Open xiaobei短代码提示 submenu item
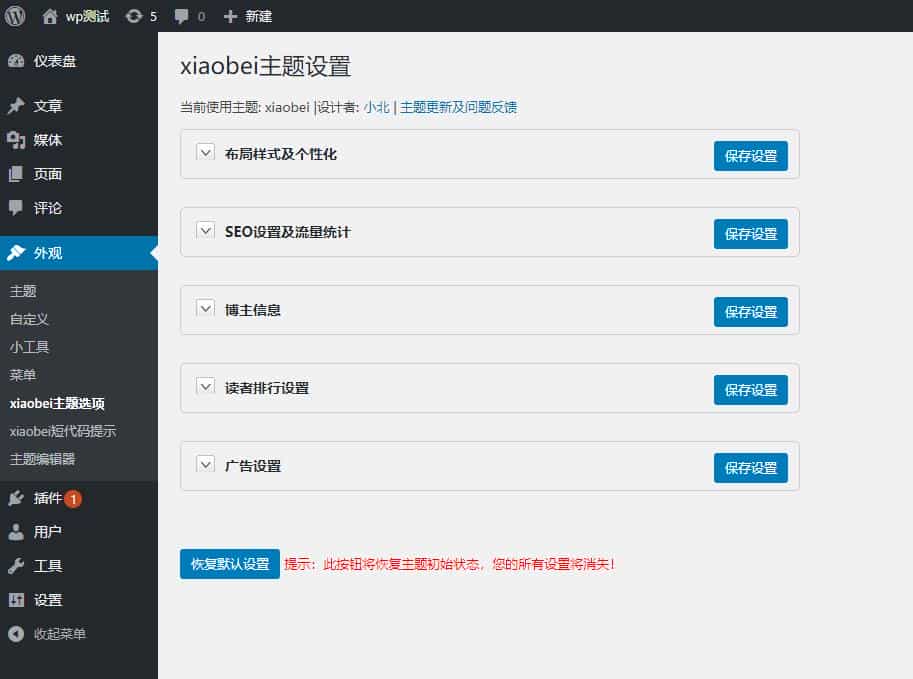The image size is (913, 679). pos(63,431)
